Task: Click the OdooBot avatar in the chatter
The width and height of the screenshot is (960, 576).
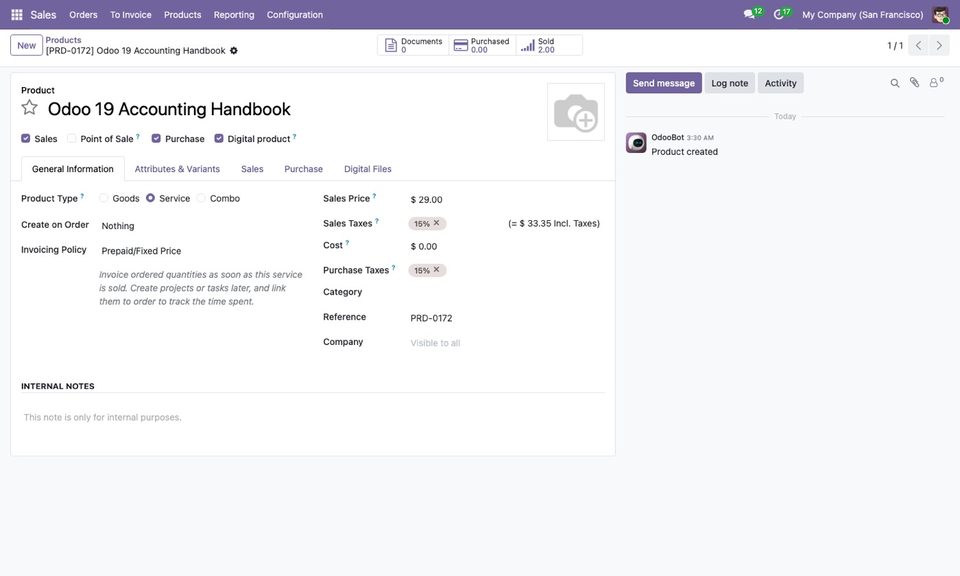Action: point(636,143)
